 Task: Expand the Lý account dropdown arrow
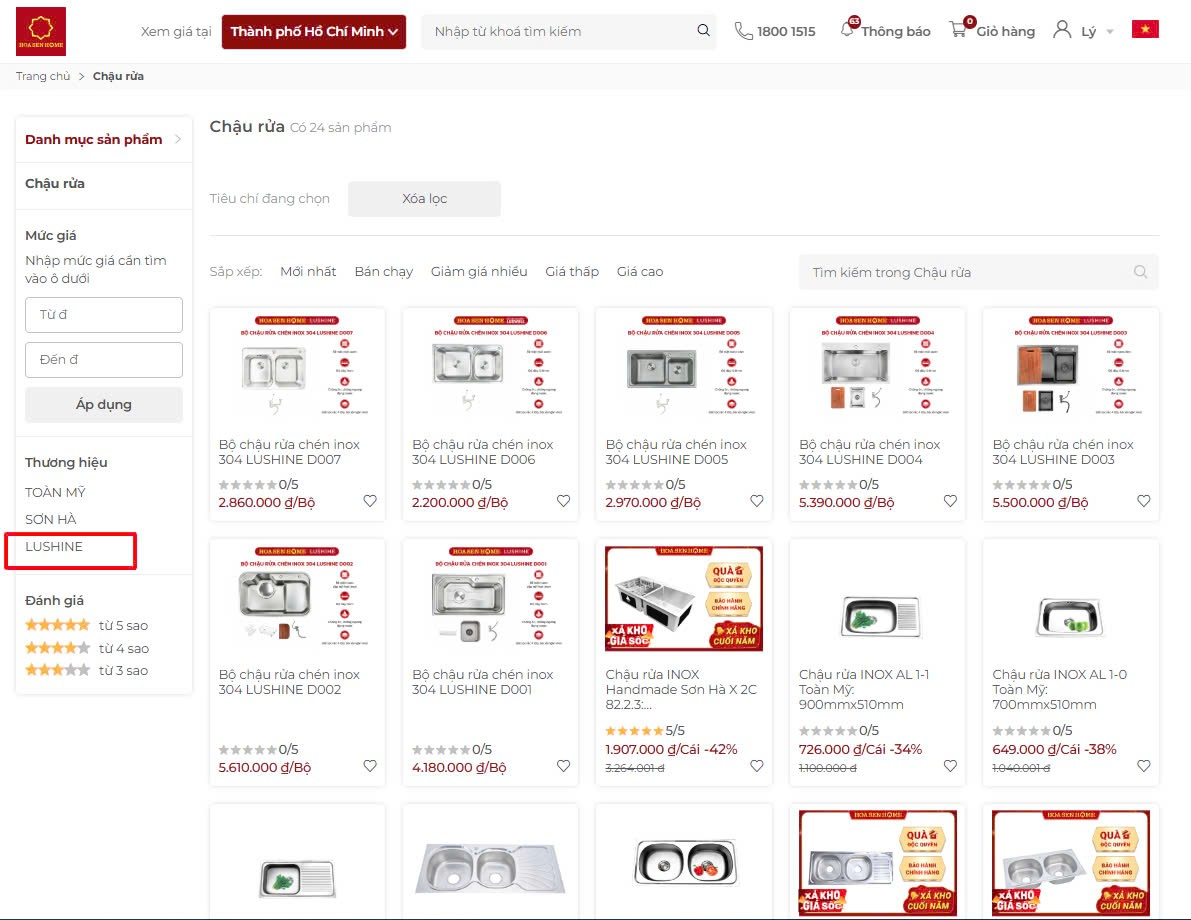1110,32
